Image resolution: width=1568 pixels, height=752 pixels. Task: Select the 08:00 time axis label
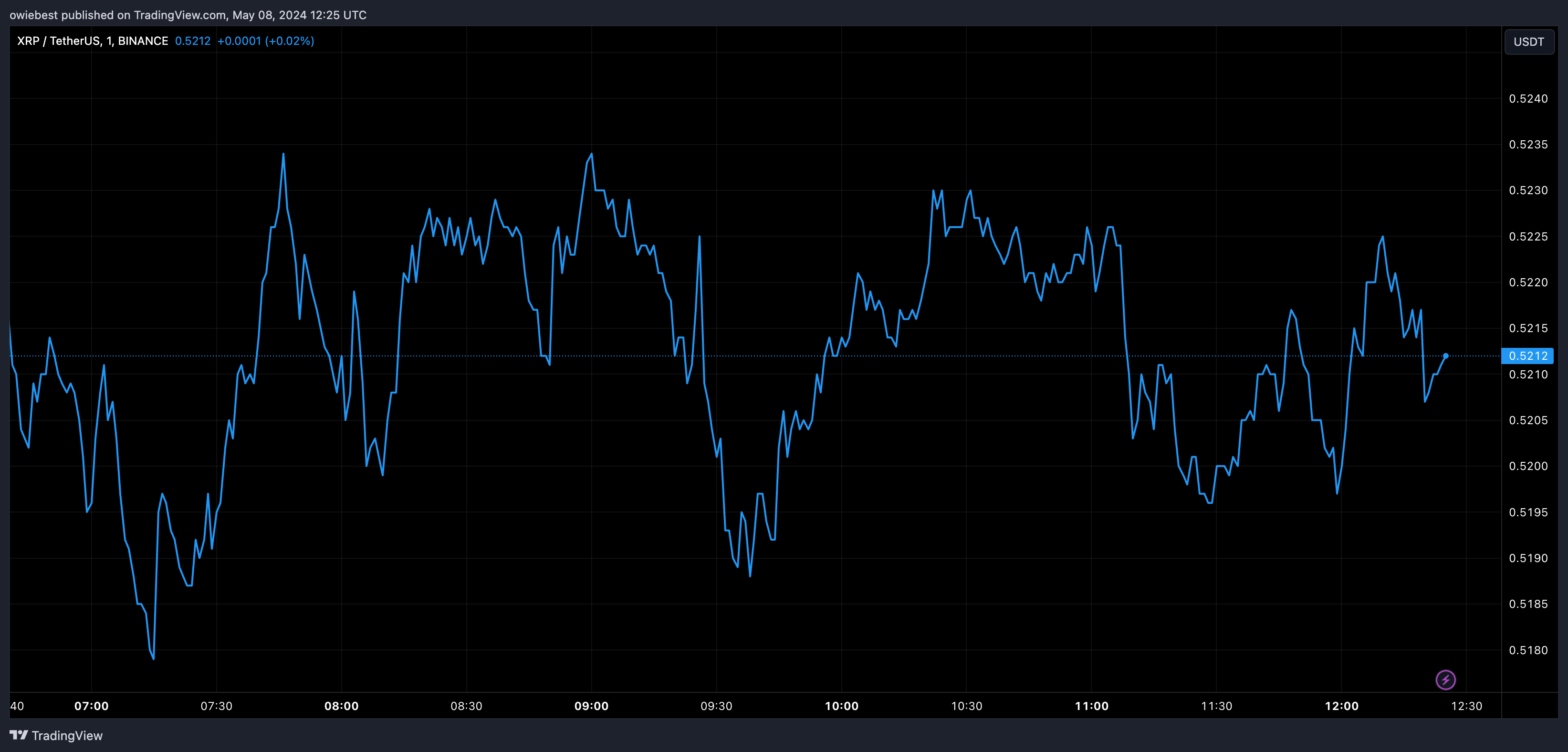coord(342,706)
